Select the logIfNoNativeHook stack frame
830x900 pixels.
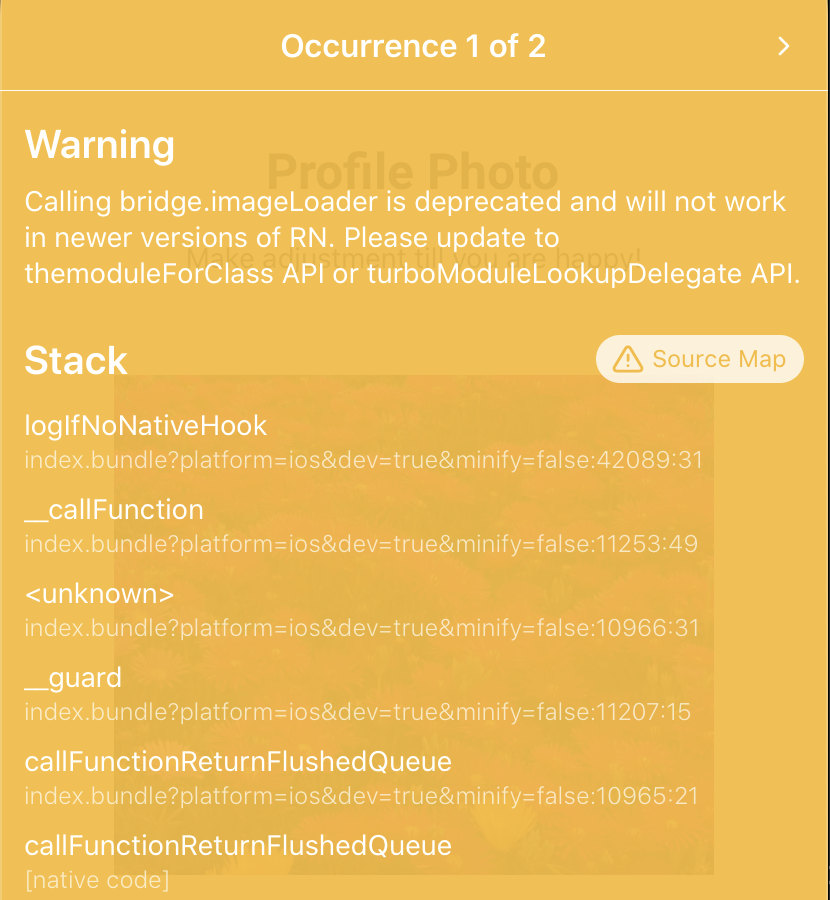tap(146, 425)
